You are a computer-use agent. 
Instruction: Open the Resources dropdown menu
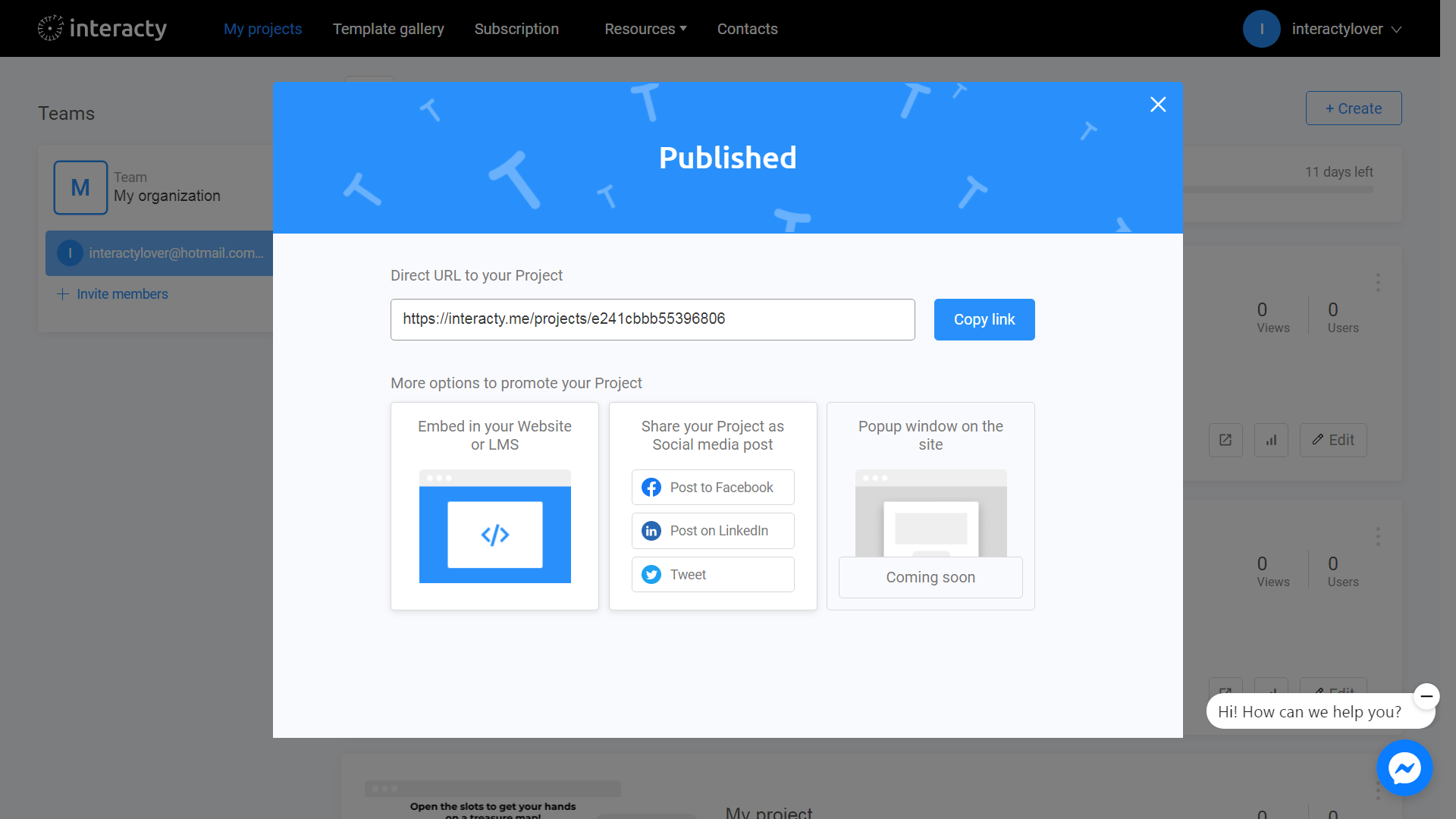tap(644, 29)
